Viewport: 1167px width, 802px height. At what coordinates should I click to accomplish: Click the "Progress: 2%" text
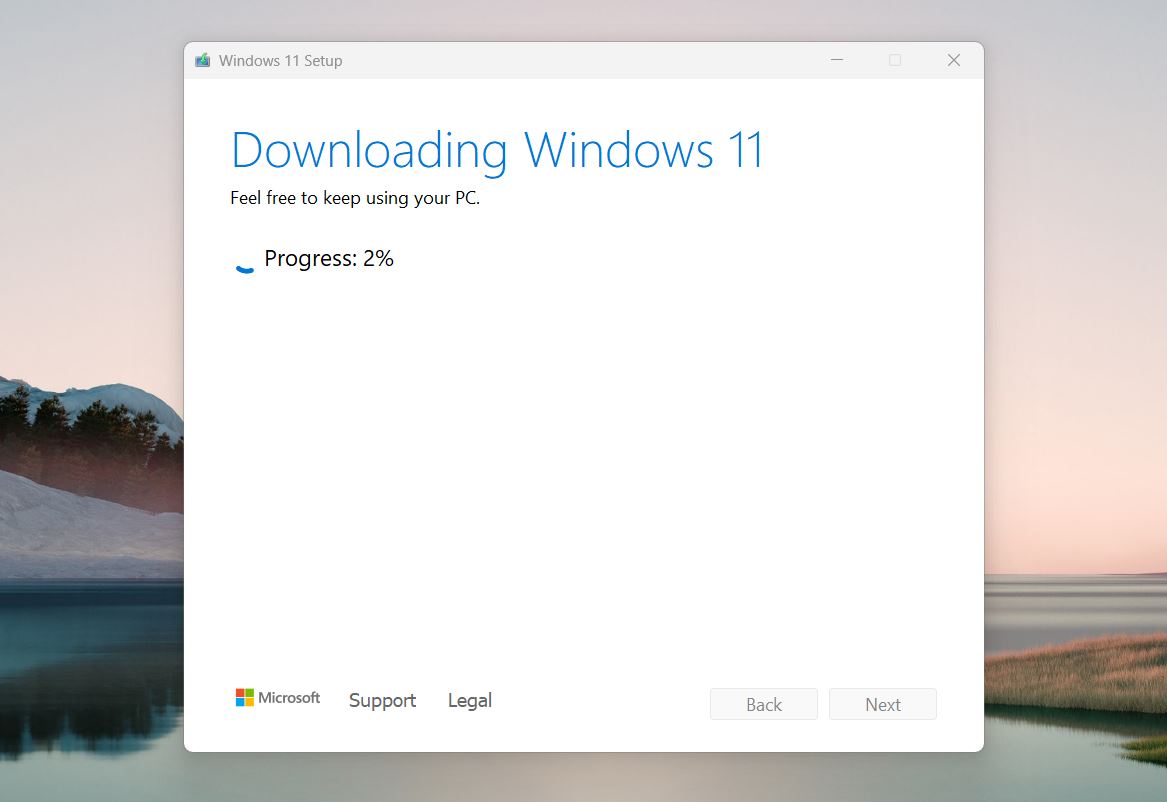pyautogui.click(x=329, y=258)
